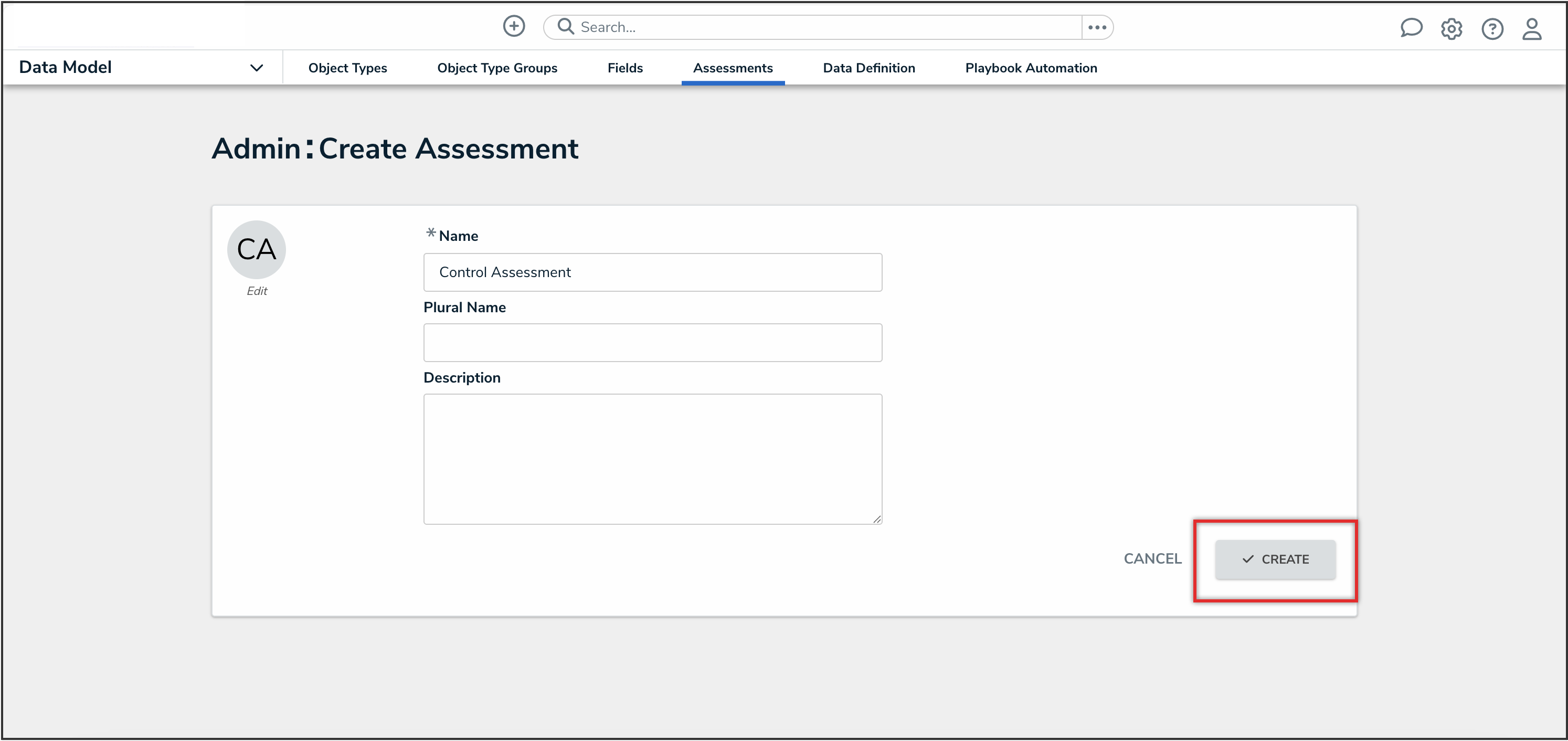Click into the Plural Name field

(x=652, y=342)
